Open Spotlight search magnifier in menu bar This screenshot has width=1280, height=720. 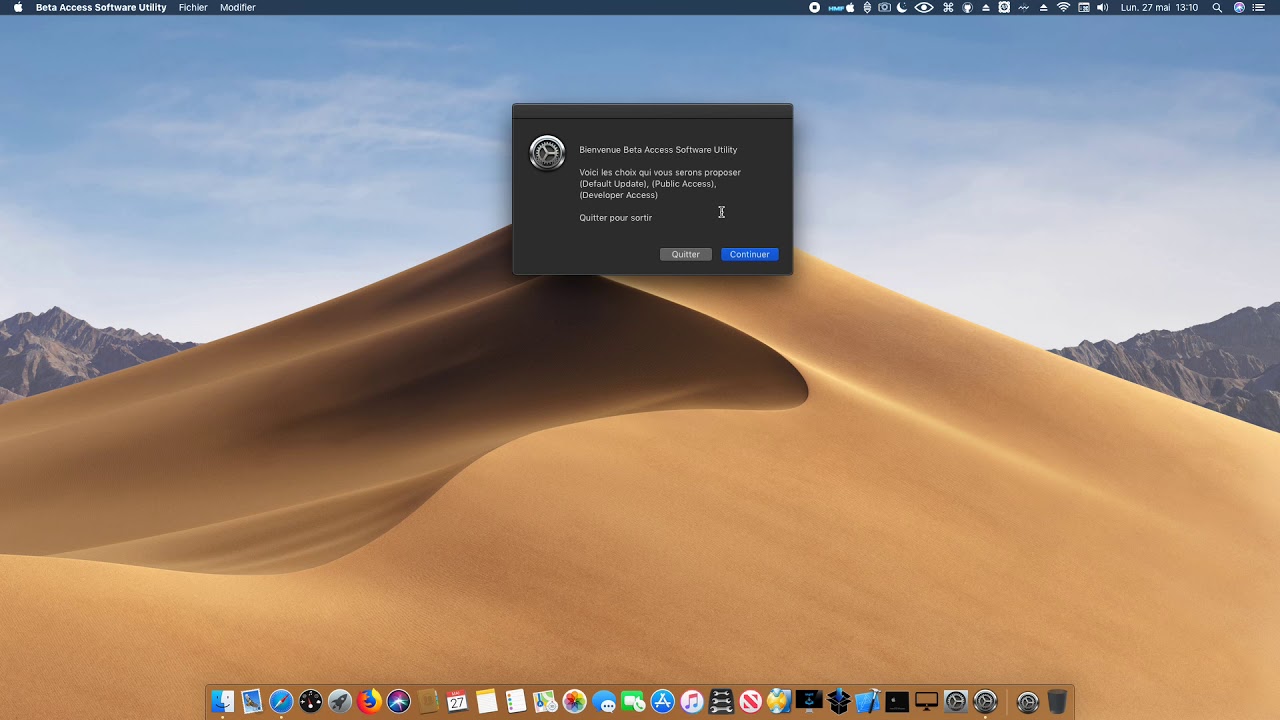[1217, 7]
